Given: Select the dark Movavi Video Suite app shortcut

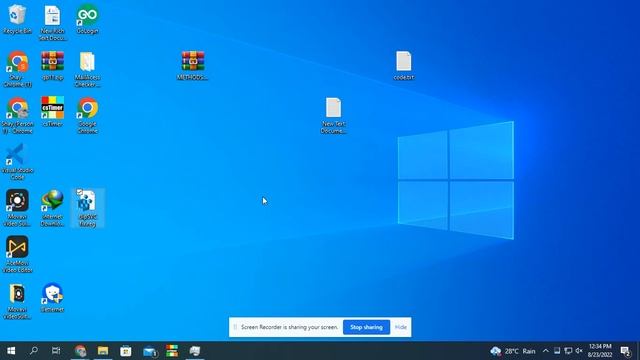Looking at the screenshot, I should [17, 208].
